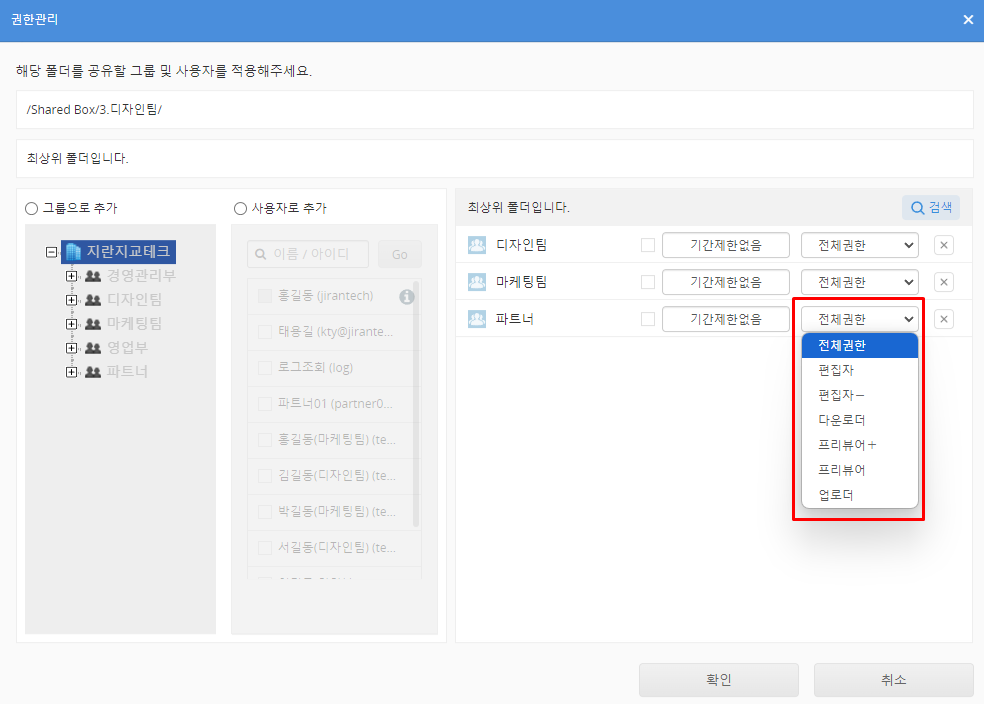The width and height of the screenshot is (984, 704).
Task: Expand the 경영관리부 tree node
Action: point(71,276)
